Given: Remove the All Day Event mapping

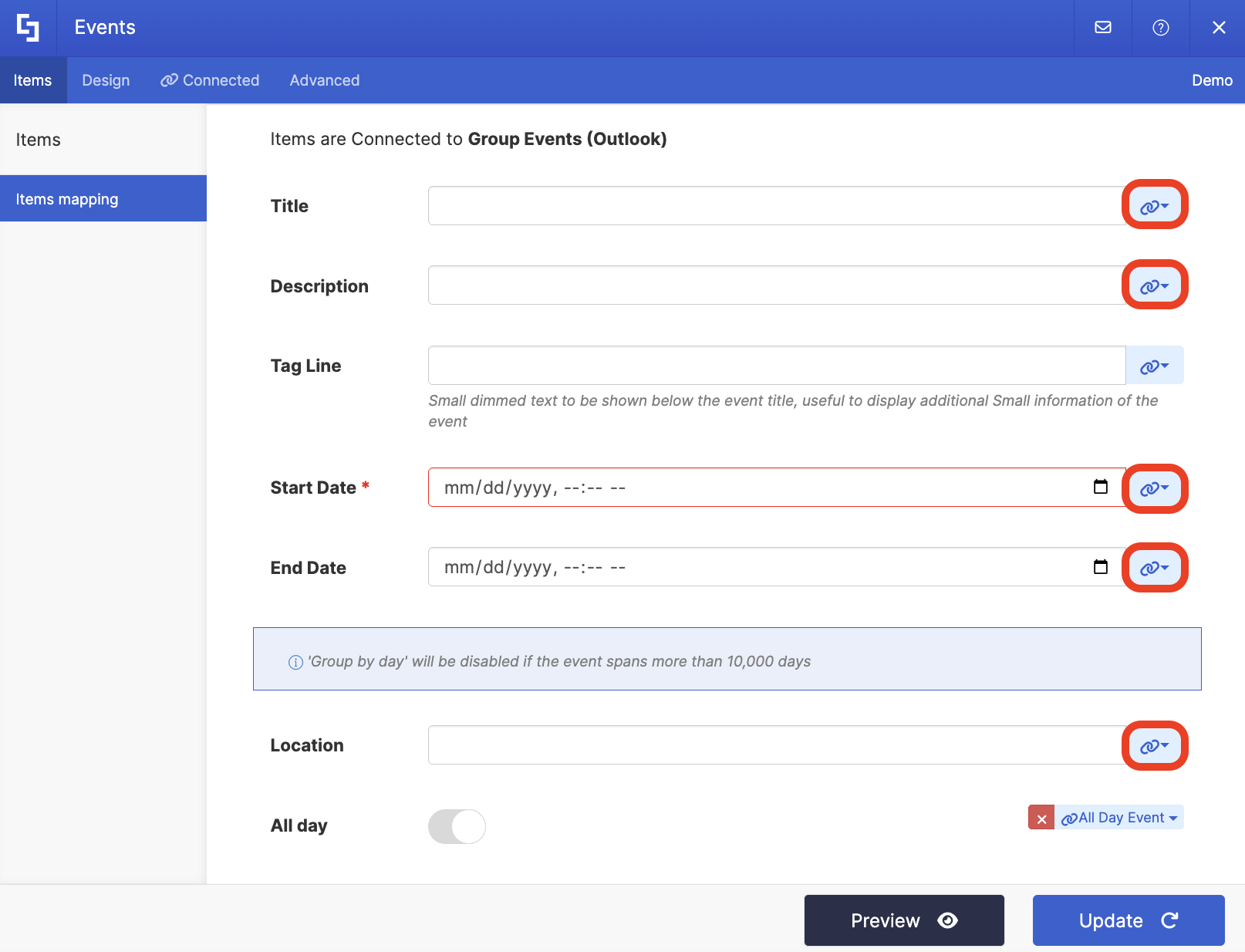Looking at the screenshot, I should pos(1041,818).
